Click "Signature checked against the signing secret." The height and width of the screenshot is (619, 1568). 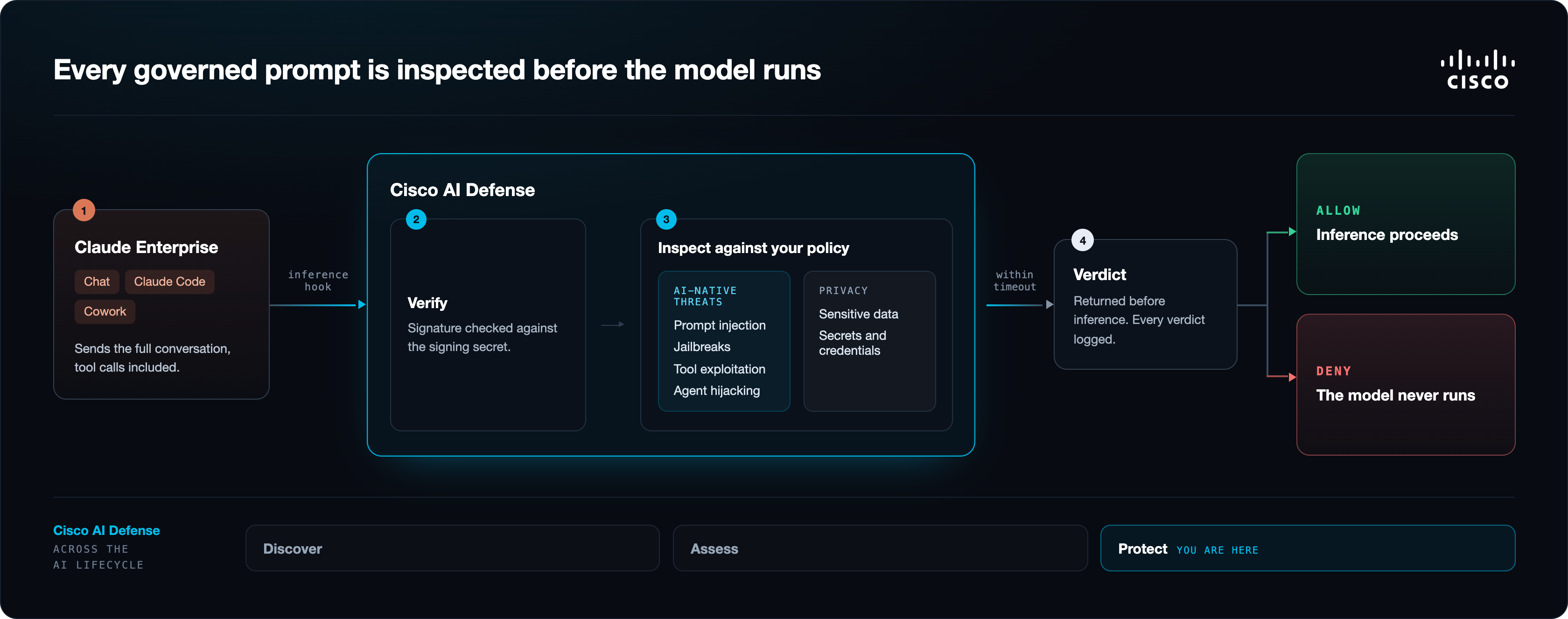(x=482, y=337)
